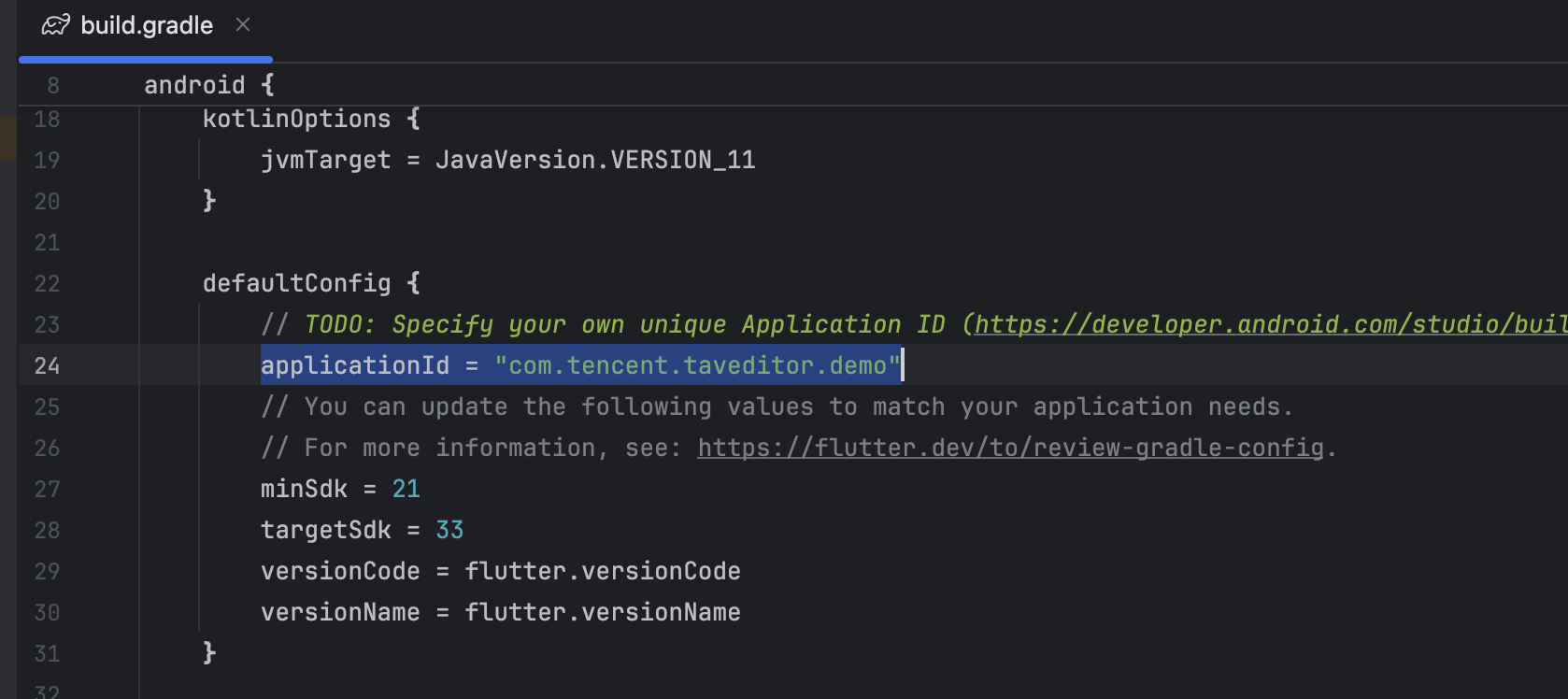The width and height of the screenshot is (1568, 699).
Task: Click the defaultConfig block keyword
Action: pyautogui.click(x=296, y=283)
